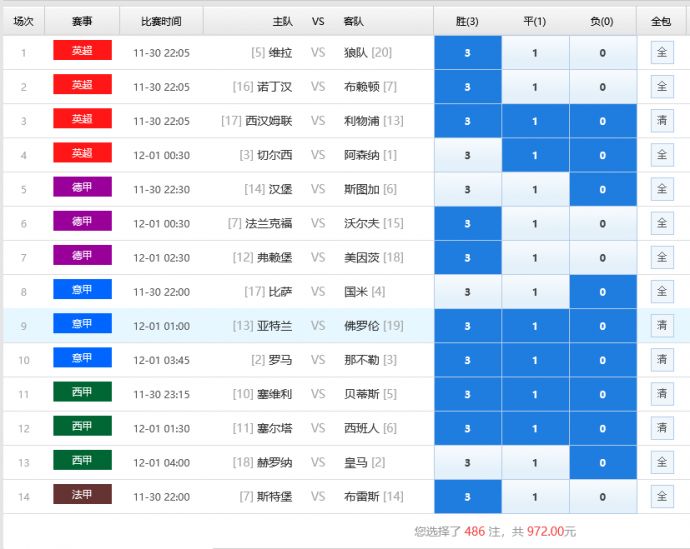Toggle win (3) for 汉堡 vs 斯图加
Image resolution: width=690 pixels, height=549 pixels.
click(467, 189)
